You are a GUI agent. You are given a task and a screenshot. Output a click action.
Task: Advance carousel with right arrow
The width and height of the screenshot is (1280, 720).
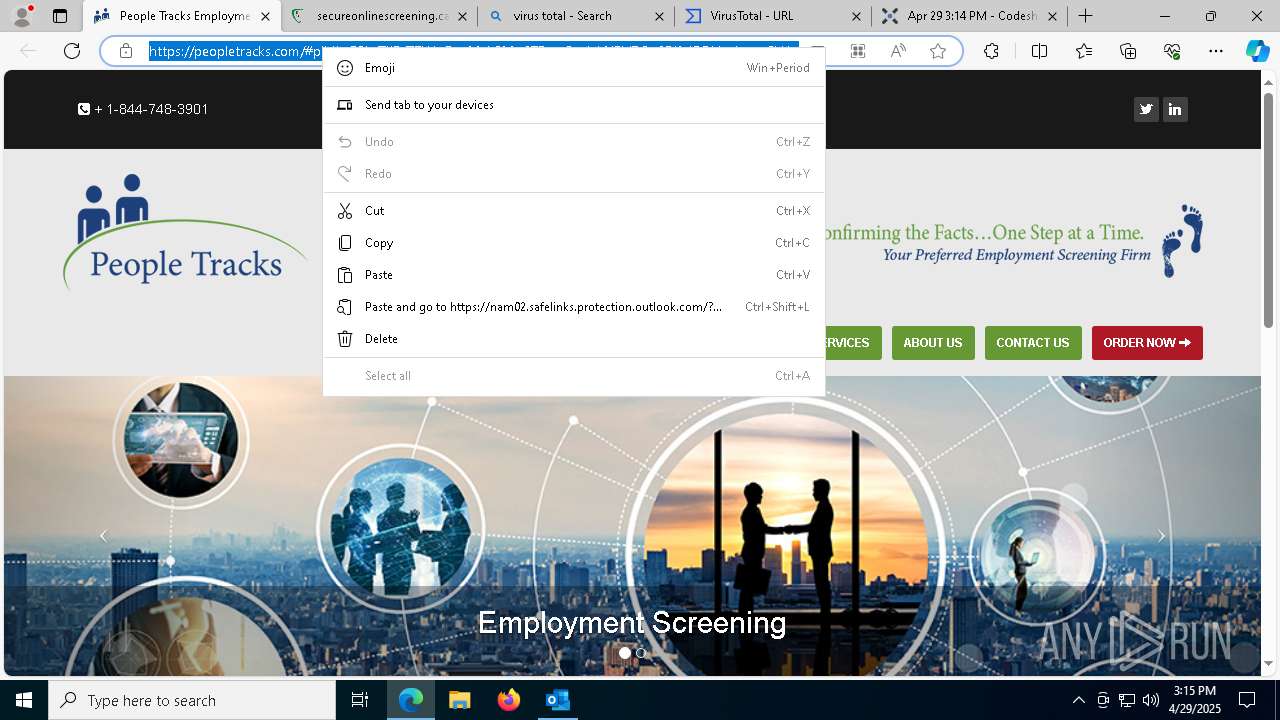1161,536
